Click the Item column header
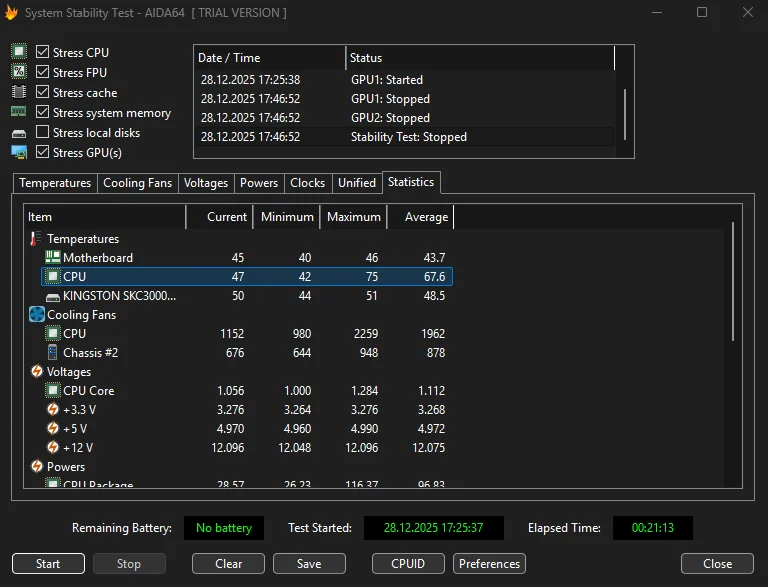 [105, 217]
